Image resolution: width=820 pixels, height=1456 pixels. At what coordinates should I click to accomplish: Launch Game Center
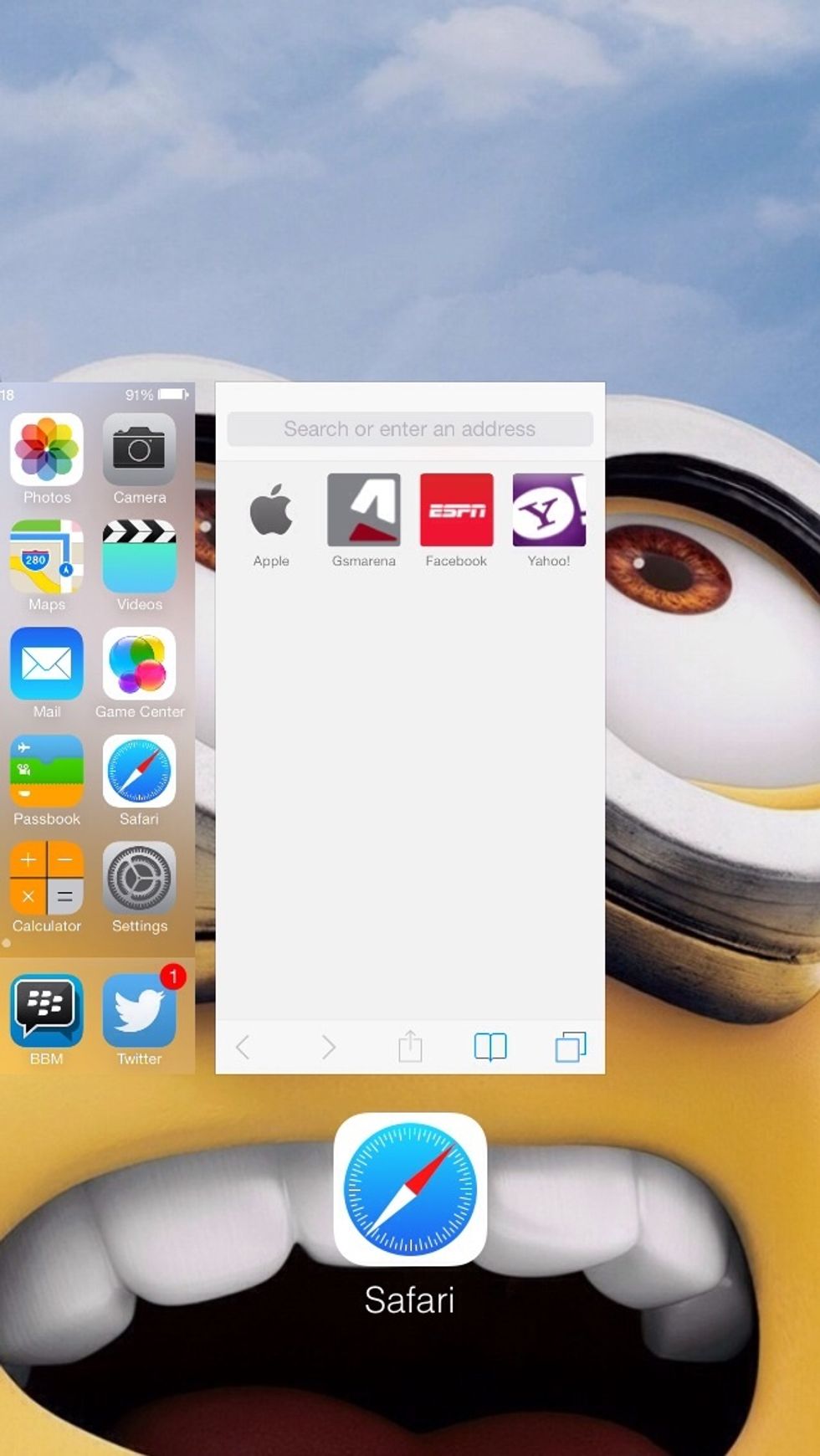(x=139, y=664)
